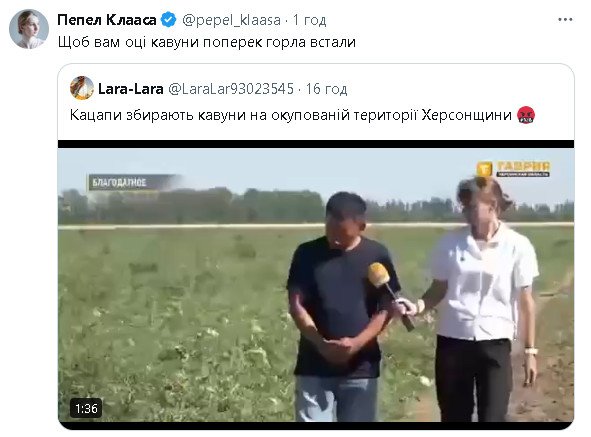Click the man in dark t-shirt in video
Image resolution: width=591 pixels, height=437 pixels.
(339, 306)
